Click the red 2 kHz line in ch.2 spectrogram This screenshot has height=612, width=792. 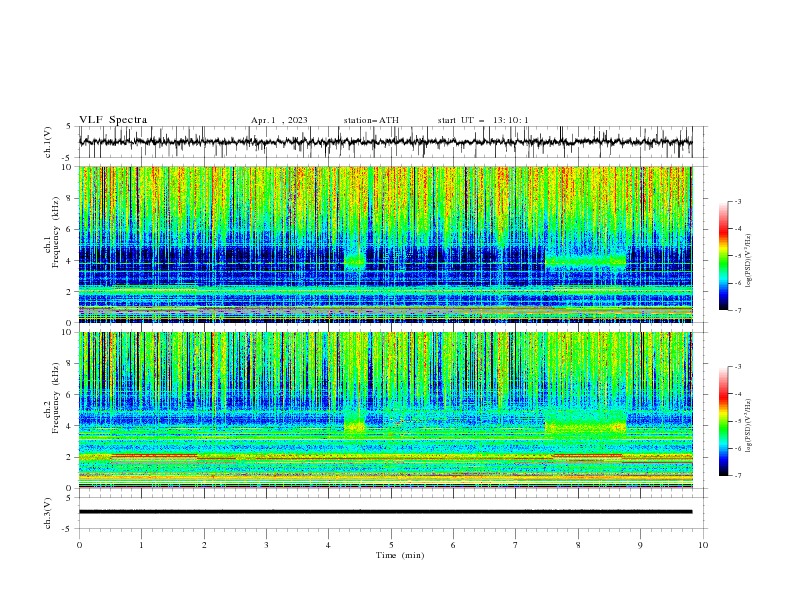[154, 456]
